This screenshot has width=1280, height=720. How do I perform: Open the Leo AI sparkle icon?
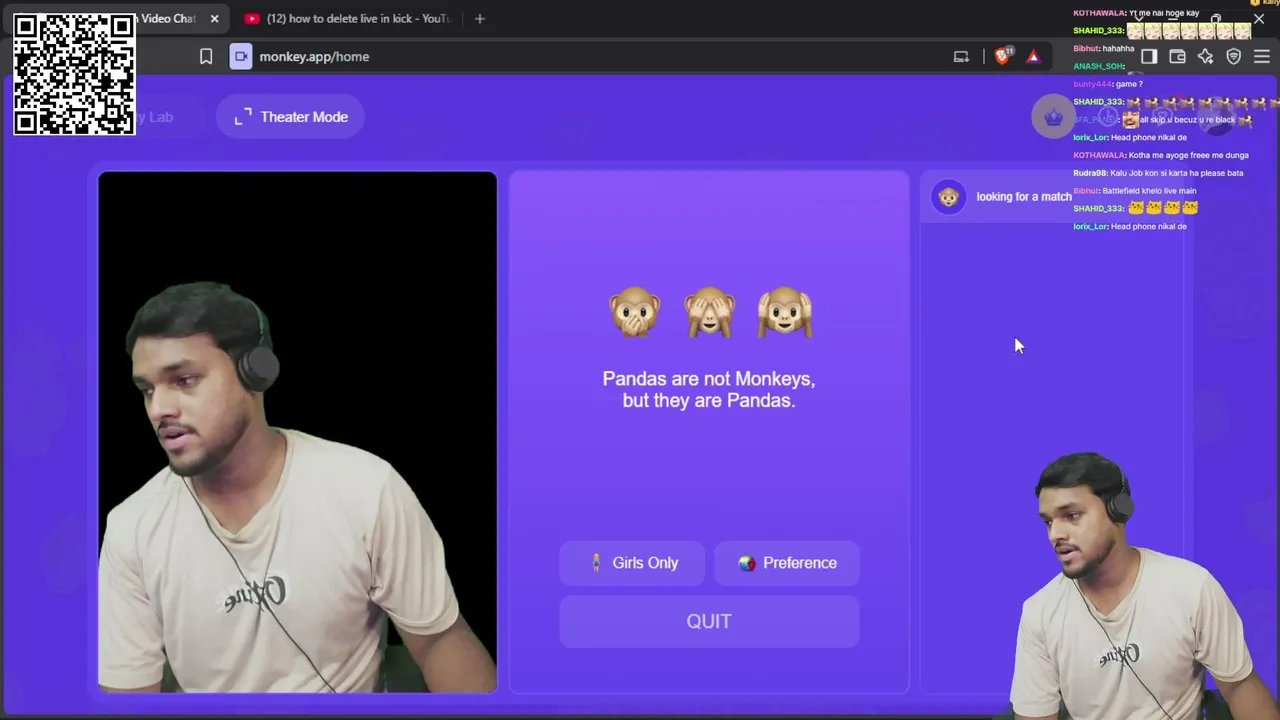pos(1205,57)
